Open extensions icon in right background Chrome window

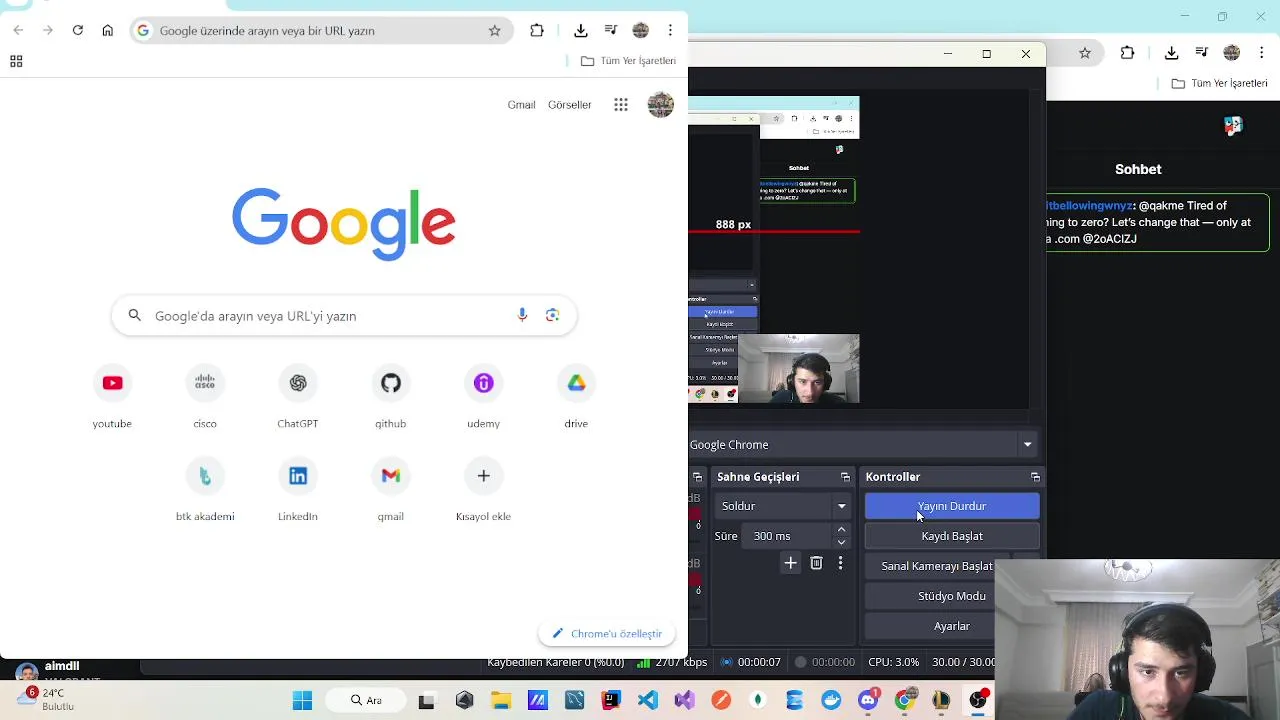click(x=1128, y=52)
